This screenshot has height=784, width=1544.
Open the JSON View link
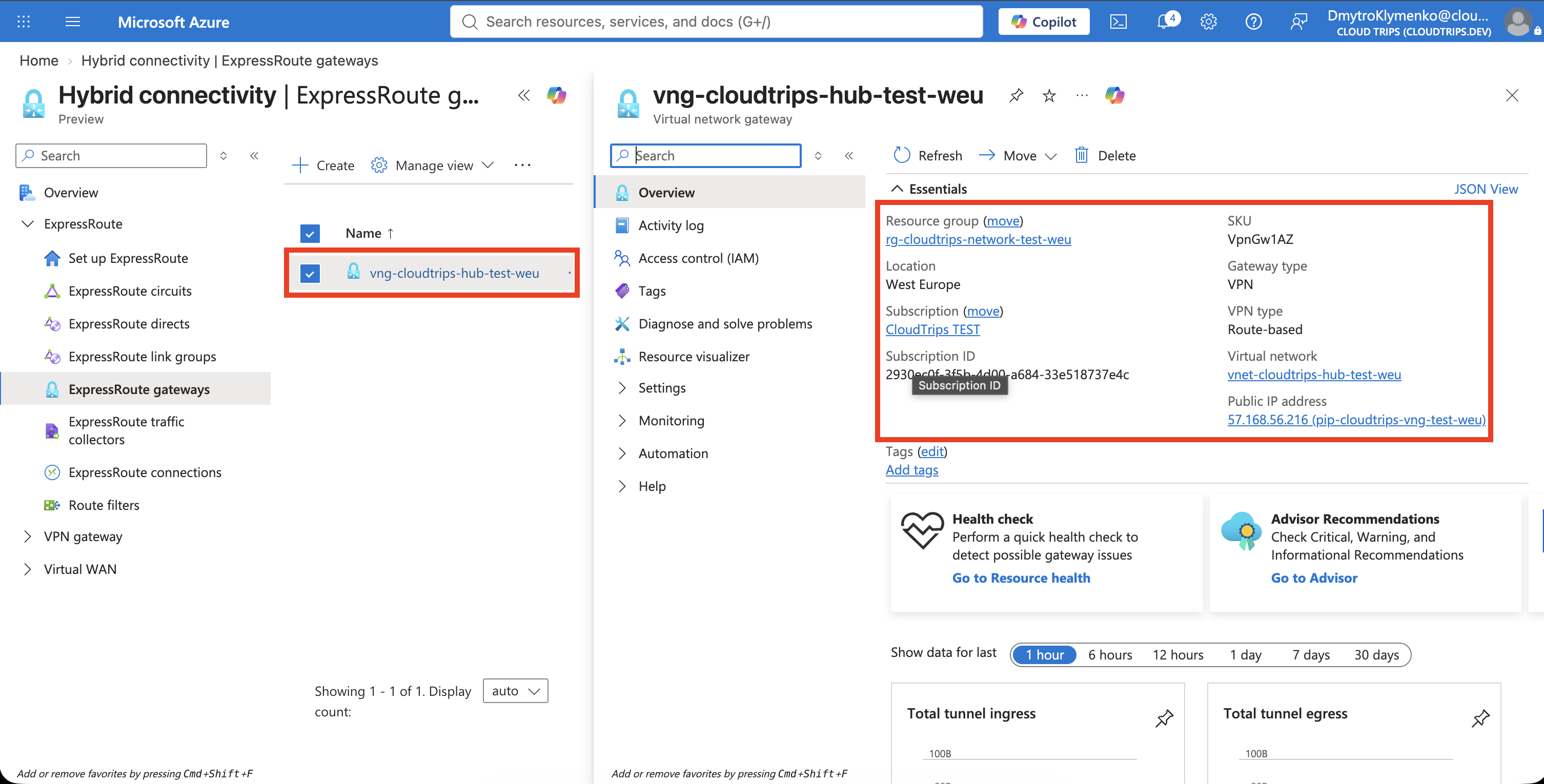click(x=1486, y=189)
